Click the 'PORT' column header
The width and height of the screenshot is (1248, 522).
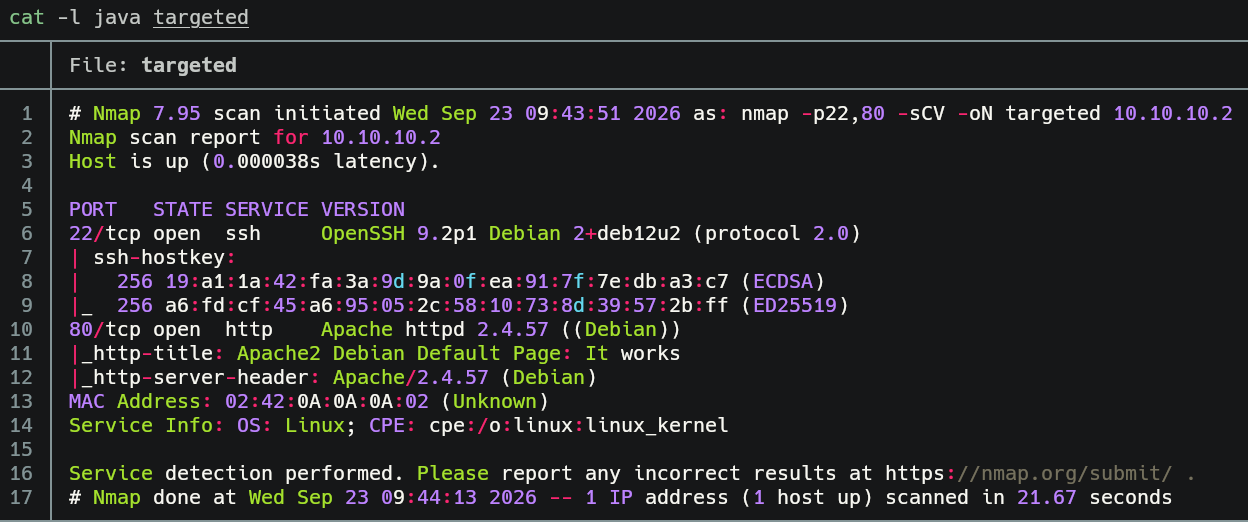[93, 209]
